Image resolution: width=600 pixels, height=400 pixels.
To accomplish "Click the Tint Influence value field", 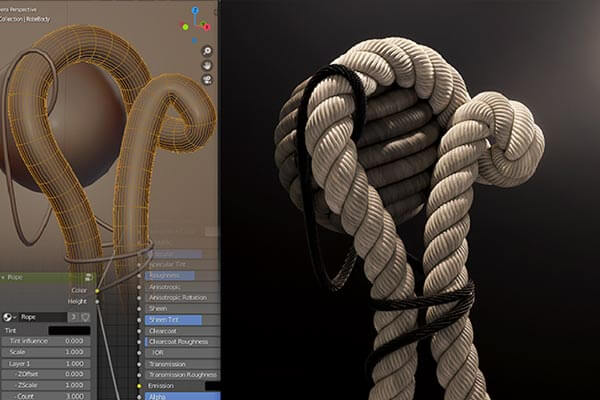I will click(46, 341).
